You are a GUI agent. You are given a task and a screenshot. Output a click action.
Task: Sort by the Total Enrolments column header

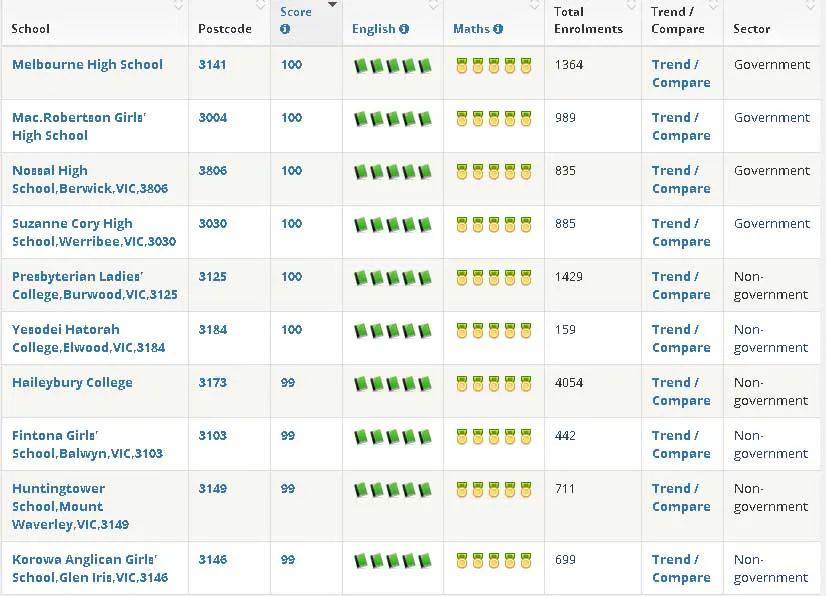coord(588,20)
